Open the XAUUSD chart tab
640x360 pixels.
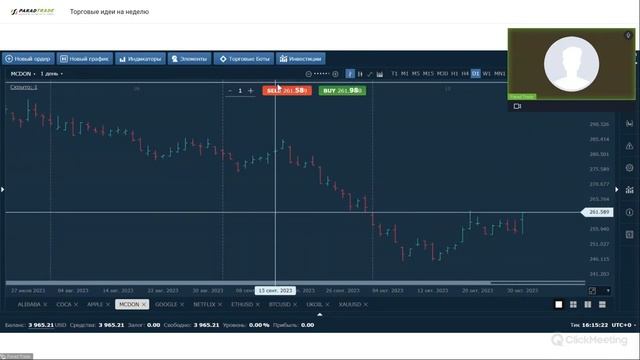[350, 304]
